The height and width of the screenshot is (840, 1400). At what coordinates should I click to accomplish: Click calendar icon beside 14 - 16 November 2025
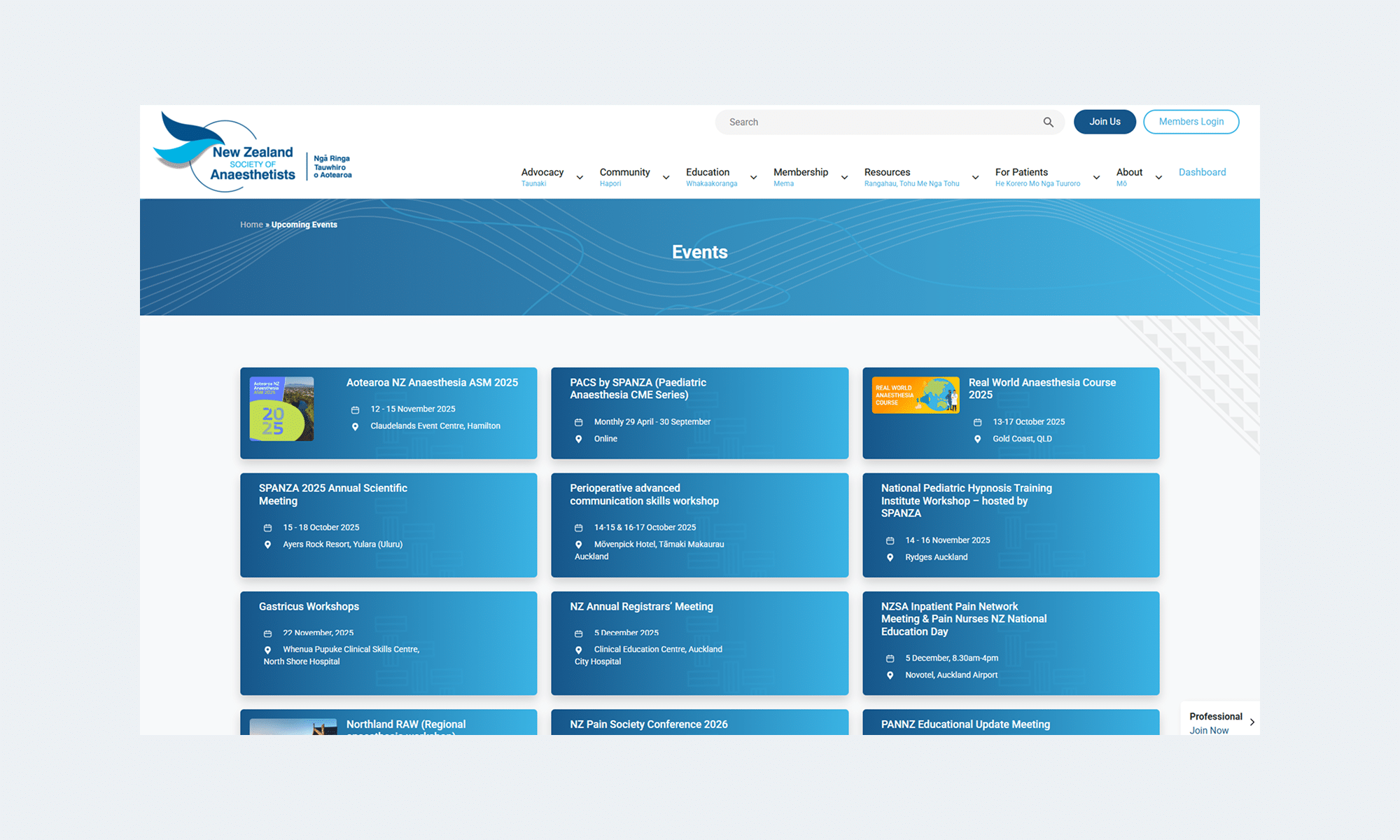(x=890, y=540)
